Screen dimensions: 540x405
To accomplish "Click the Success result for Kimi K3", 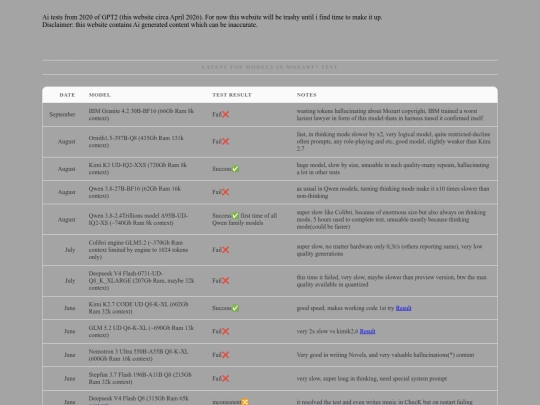I will click(226, 169).
